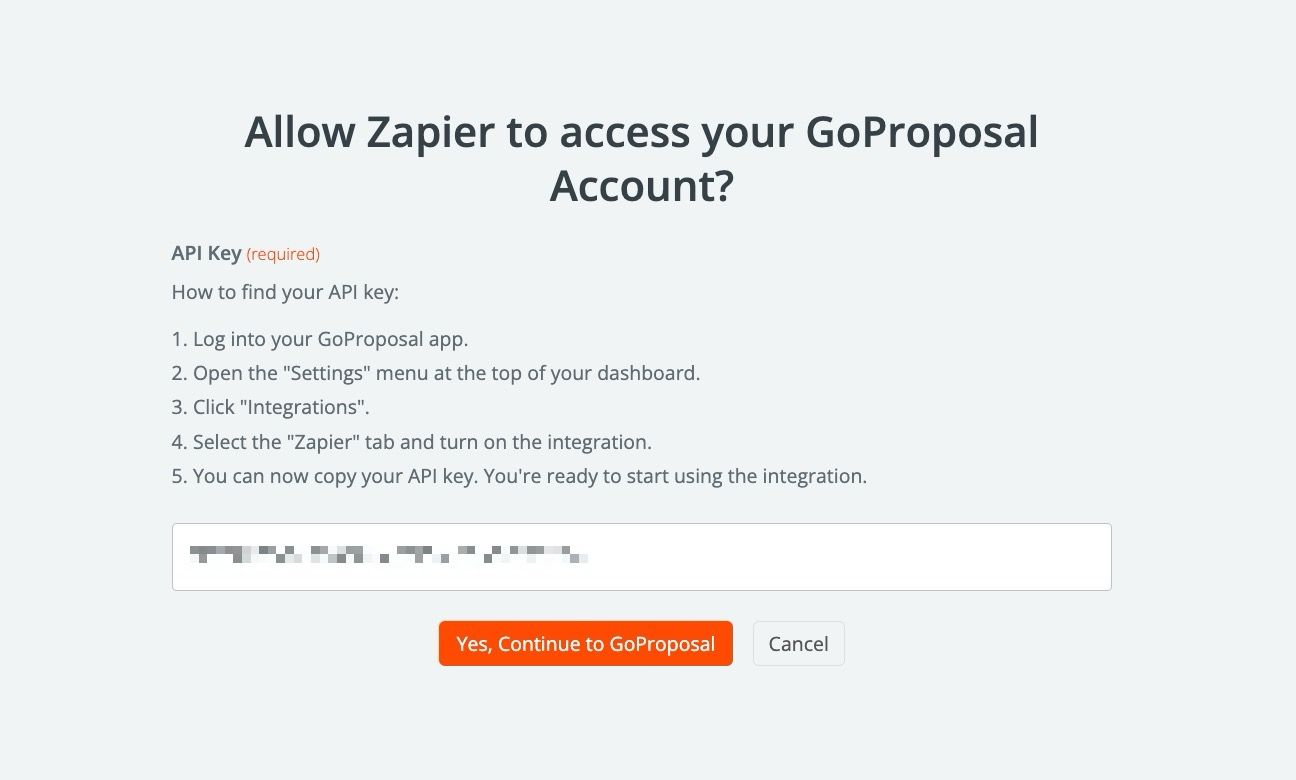Click instruction step 2 mentioning Settings menu

pyautogui.click(x=436, y=373)
